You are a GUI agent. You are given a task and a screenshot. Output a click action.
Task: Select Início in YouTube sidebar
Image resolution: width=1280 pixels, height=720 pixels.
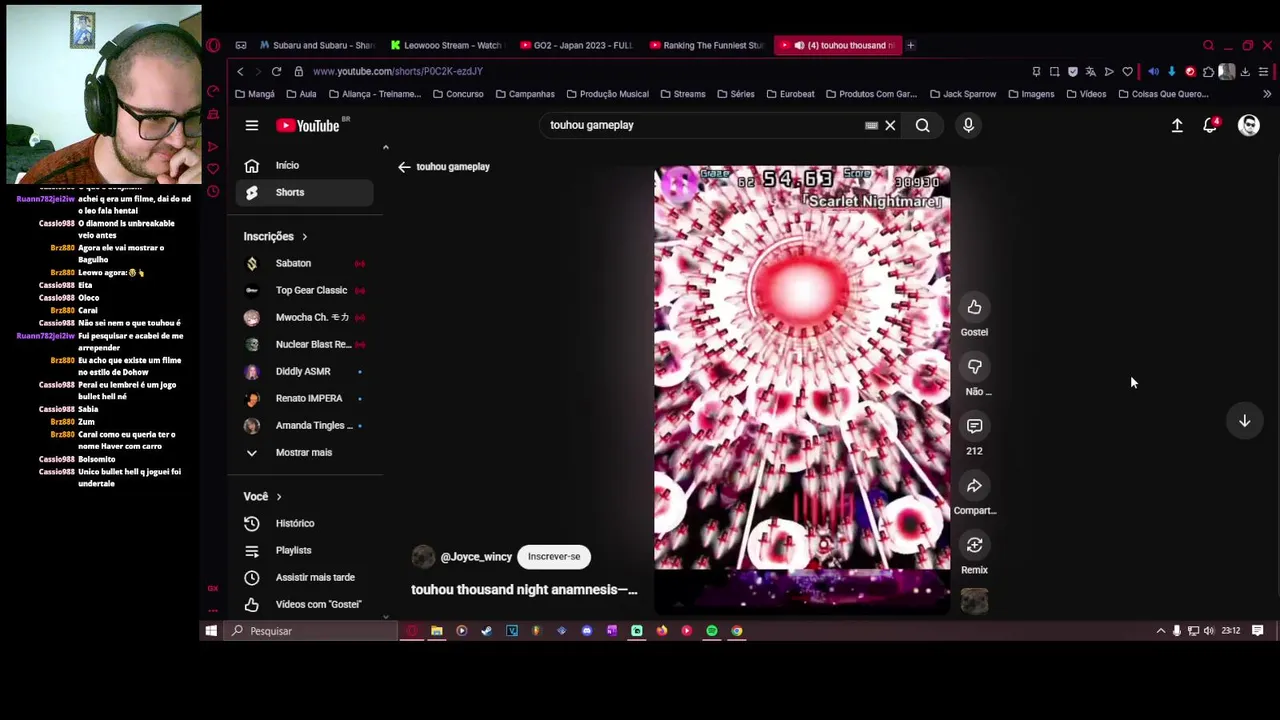(304, 166)
